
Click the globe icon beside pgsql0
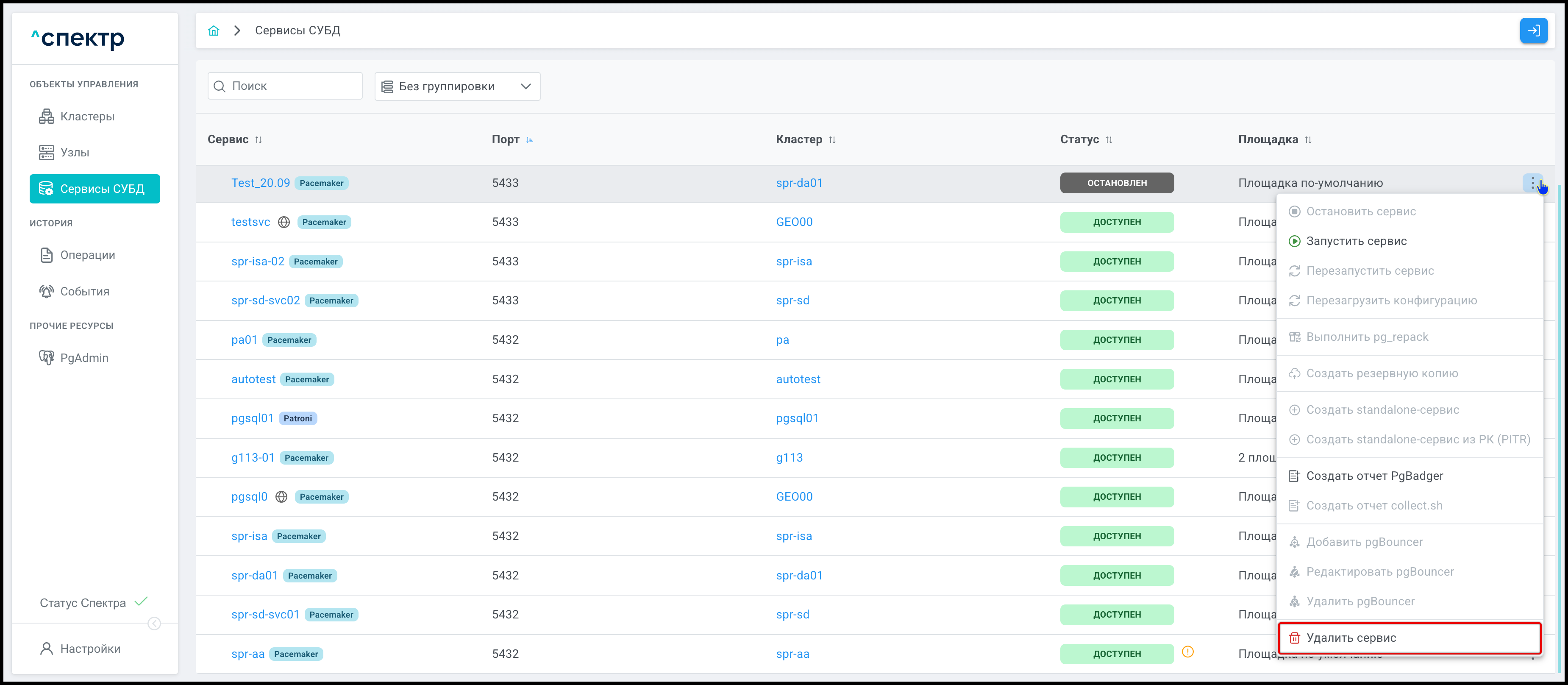tap(281, 497)
